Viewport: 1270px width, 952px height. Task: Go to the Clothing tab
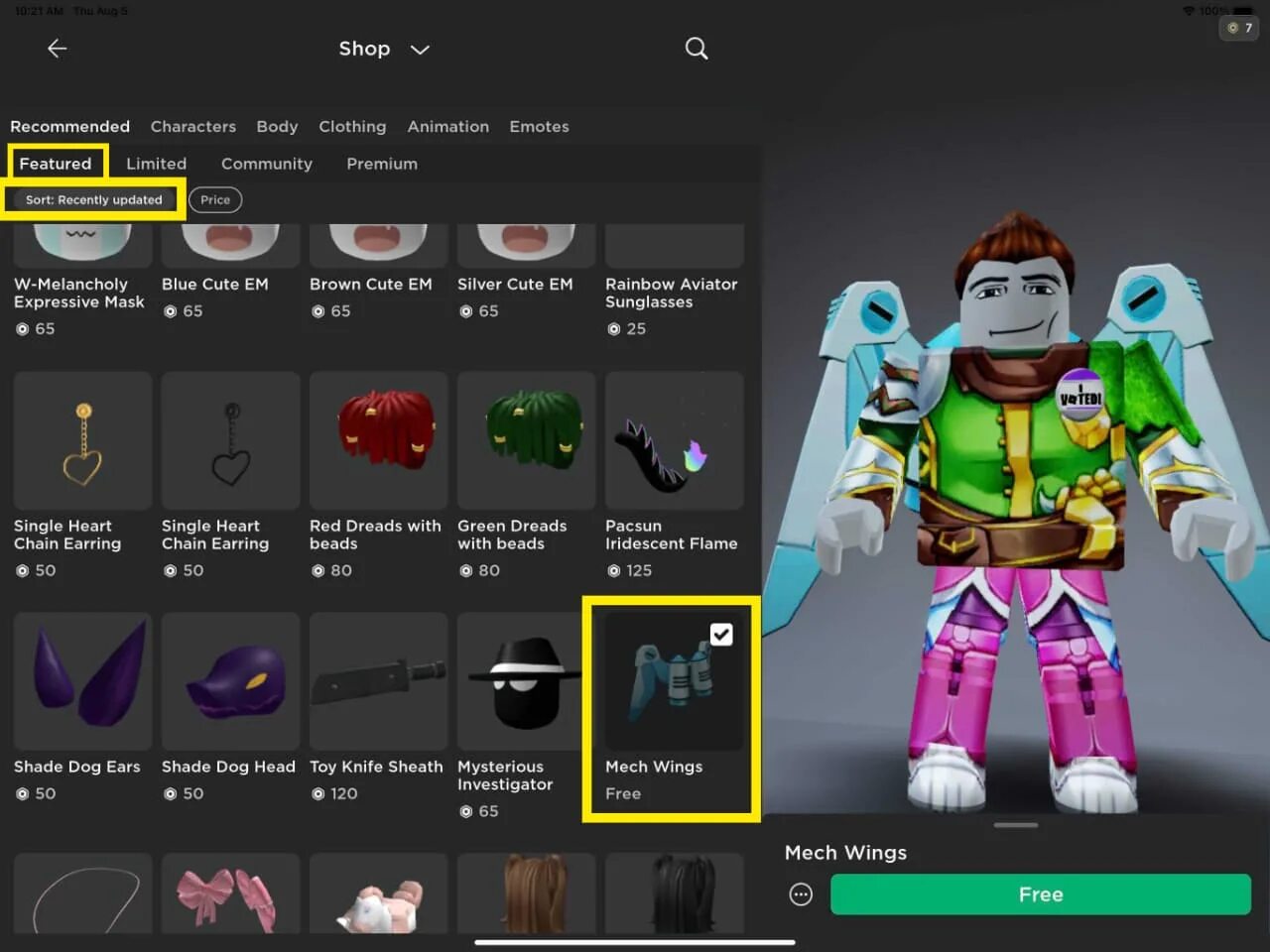pos(352,127)
